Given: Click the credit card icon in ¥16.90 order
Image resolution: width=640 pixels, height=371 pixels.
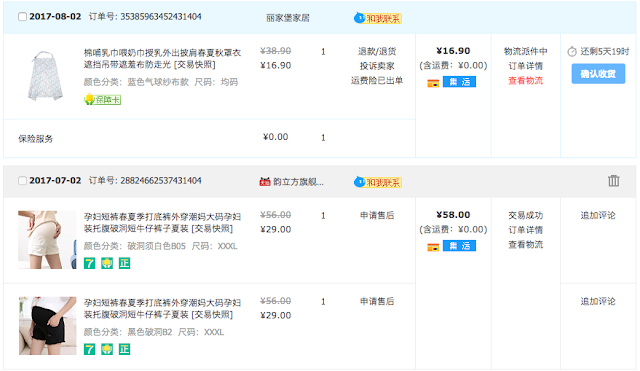Looking at the screenshot, I should click(x=433, y=83).
